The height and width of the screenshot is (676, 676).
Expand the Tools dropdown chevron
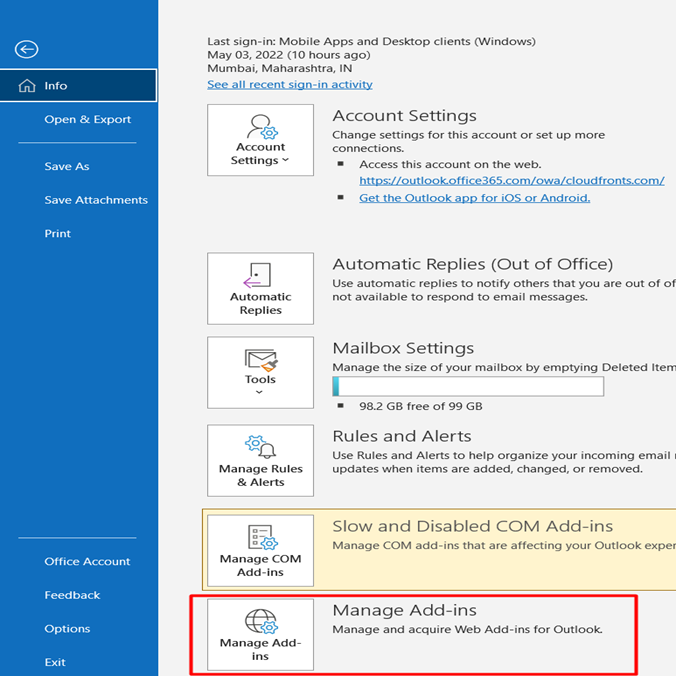pyautogui.click(x=259, y=392)
